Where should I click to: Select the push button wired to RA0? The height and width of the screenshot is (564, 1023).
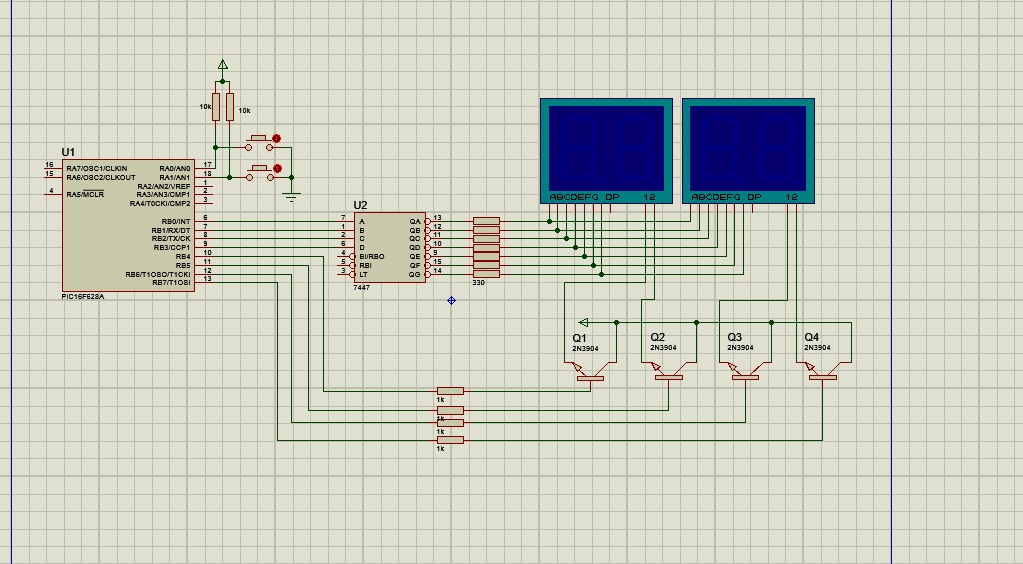[259, 143]
